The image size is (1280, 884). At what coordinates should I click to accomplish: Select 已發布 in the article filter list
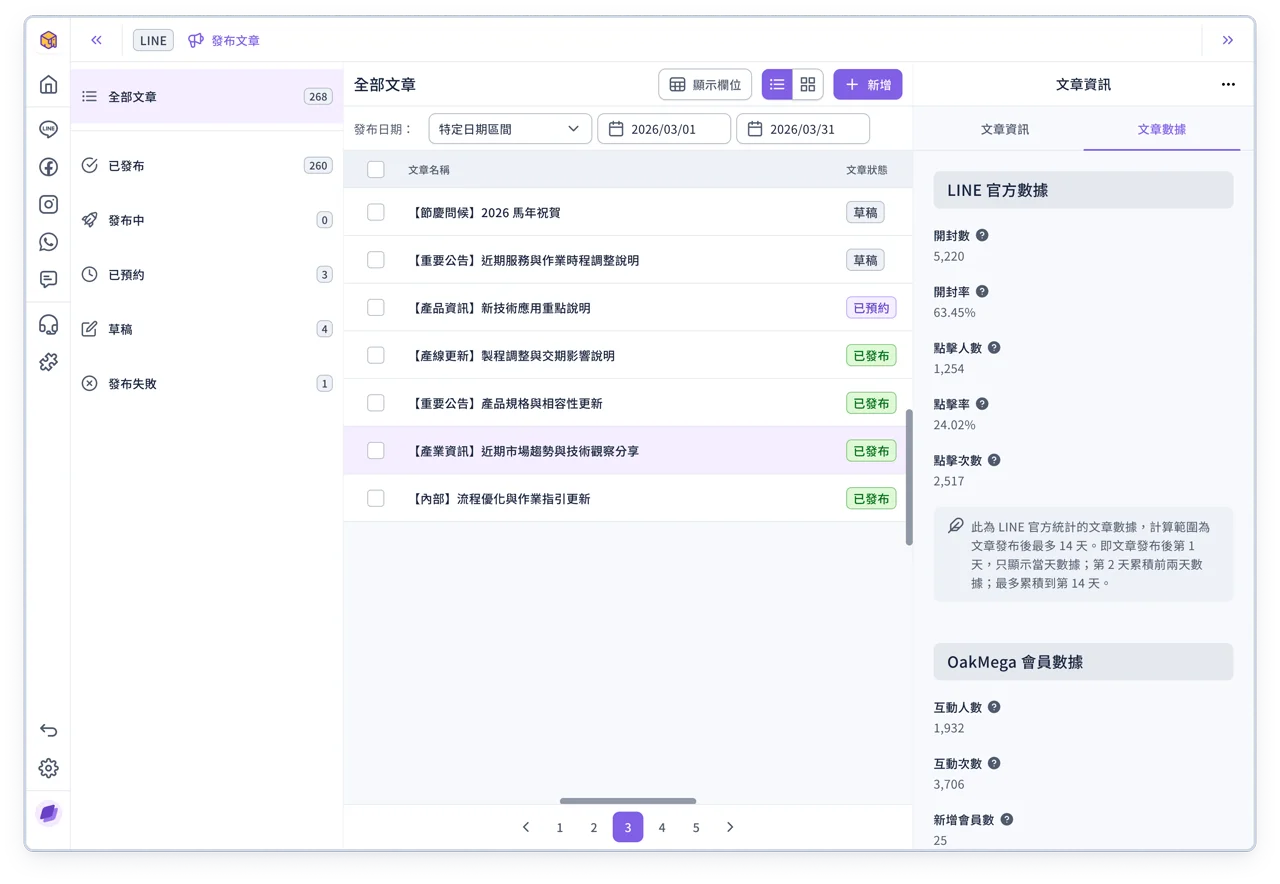[207, 166]
